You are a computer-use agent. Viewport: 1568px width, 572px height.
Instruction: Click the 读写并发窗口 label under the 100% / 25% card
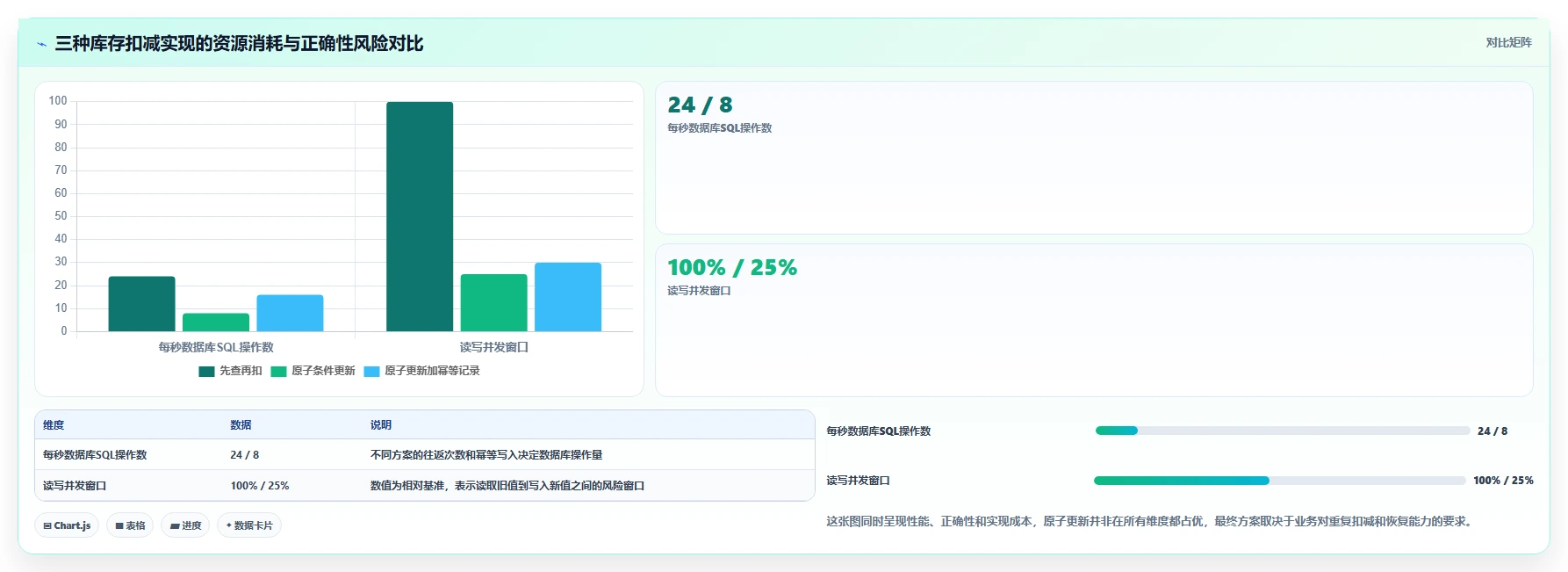click(x=699, y=291)
